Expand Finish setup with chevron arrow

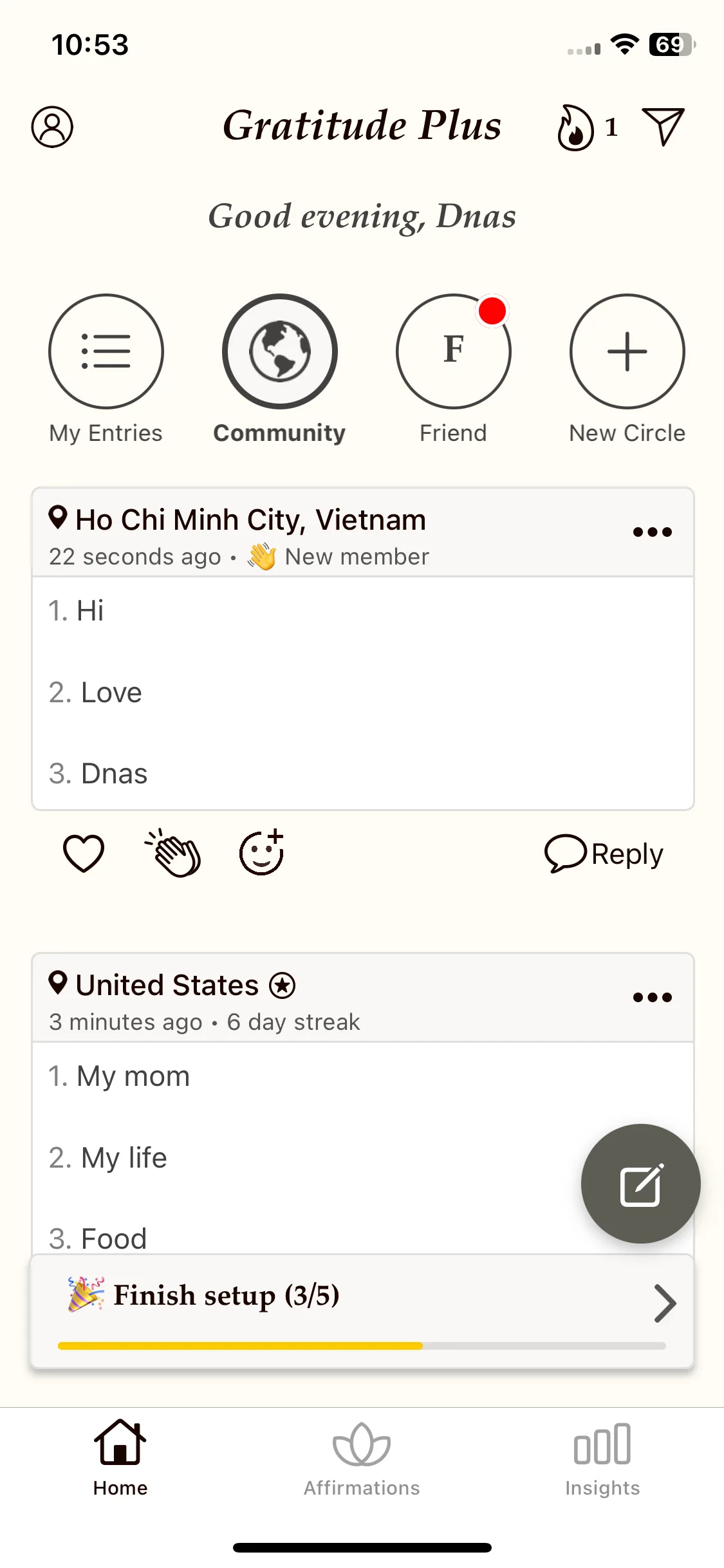[x=665, y=1303]
